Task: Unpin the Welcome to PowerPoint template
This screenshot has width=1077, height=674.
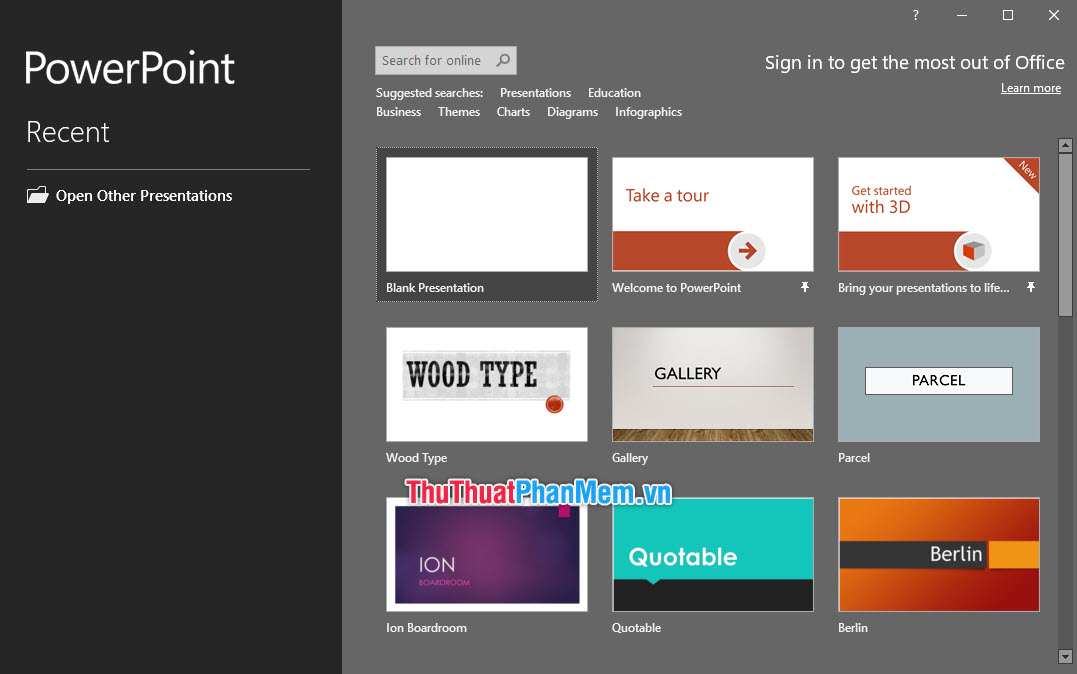Action: (805, 287)
